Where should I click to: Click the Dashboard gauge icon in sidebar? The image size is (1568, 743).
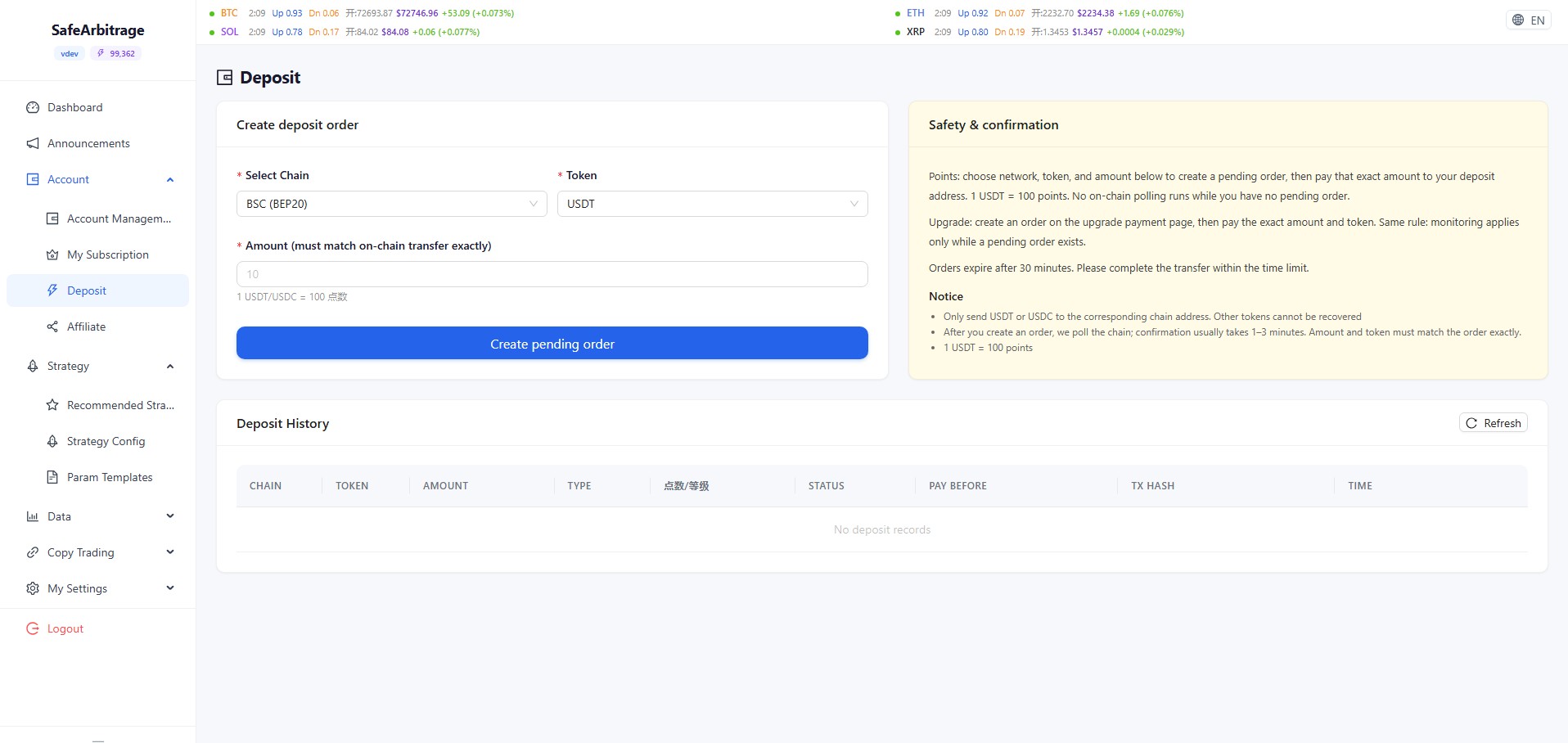(33, 107)
